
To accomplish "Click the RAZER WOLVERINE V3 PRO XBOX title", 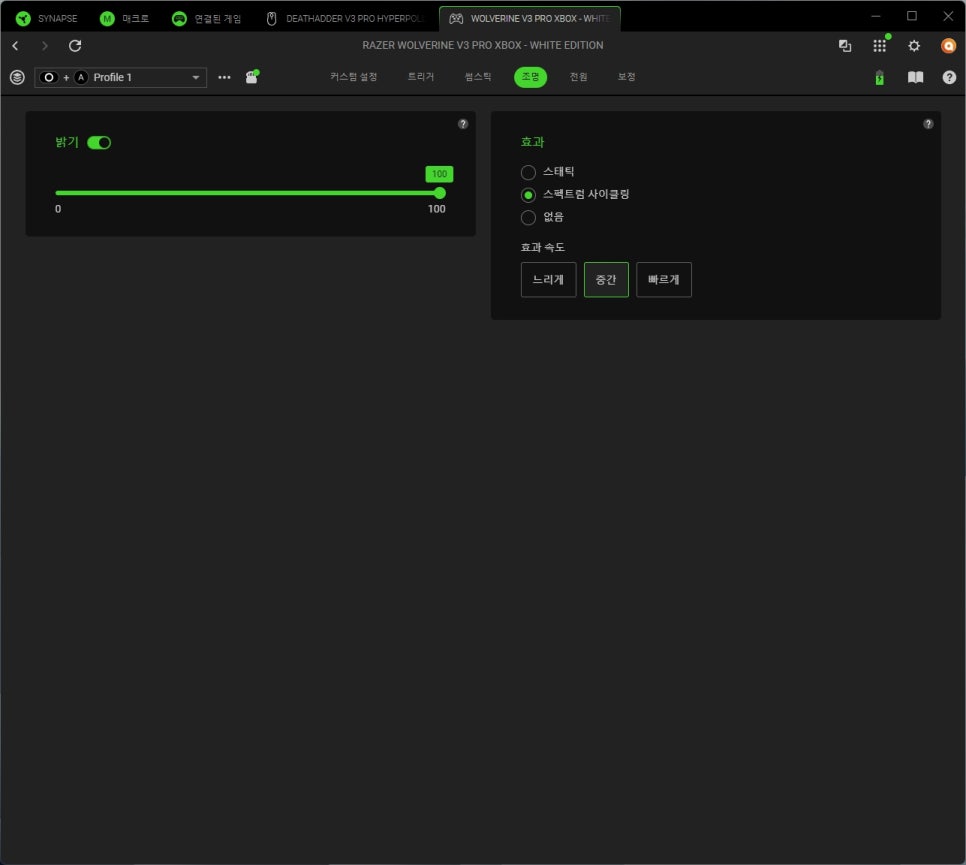I will point(483,46).
